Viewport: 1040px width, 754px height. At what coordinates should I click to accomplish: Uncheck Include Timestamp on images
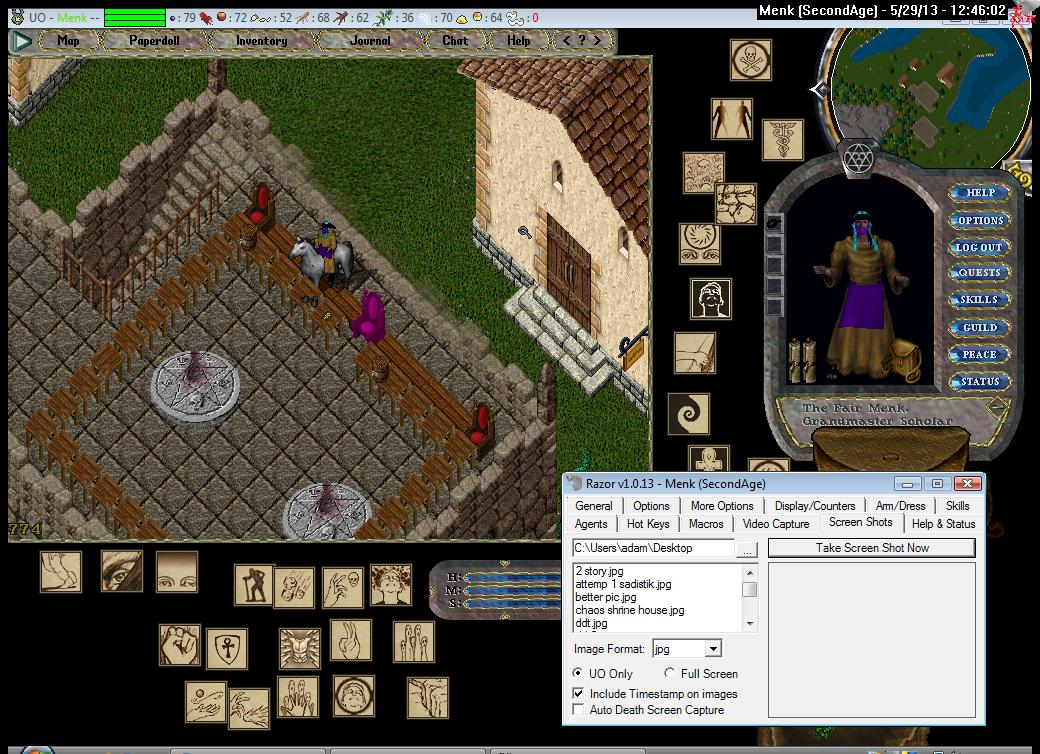tap(578, 694)
